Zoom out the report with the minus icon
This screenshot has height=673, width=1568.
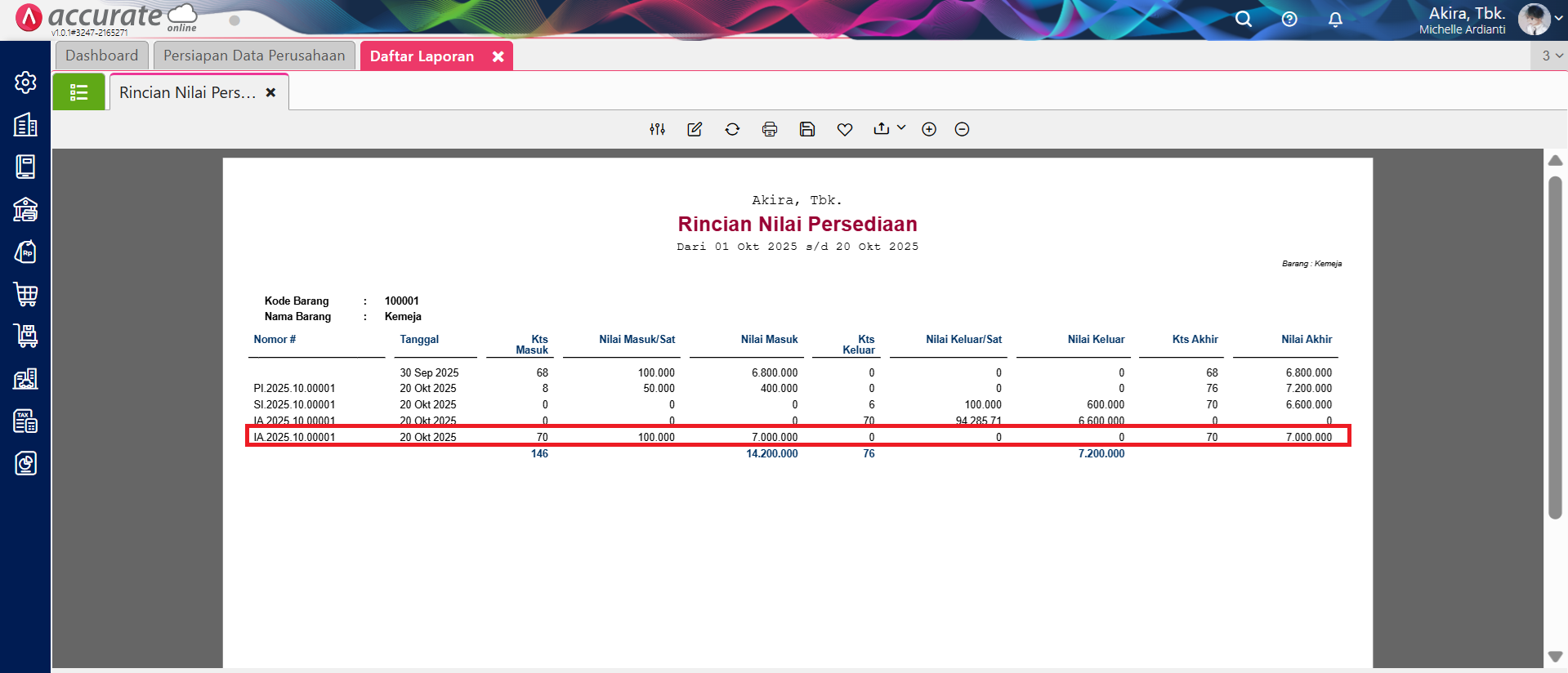pos(962,129)
